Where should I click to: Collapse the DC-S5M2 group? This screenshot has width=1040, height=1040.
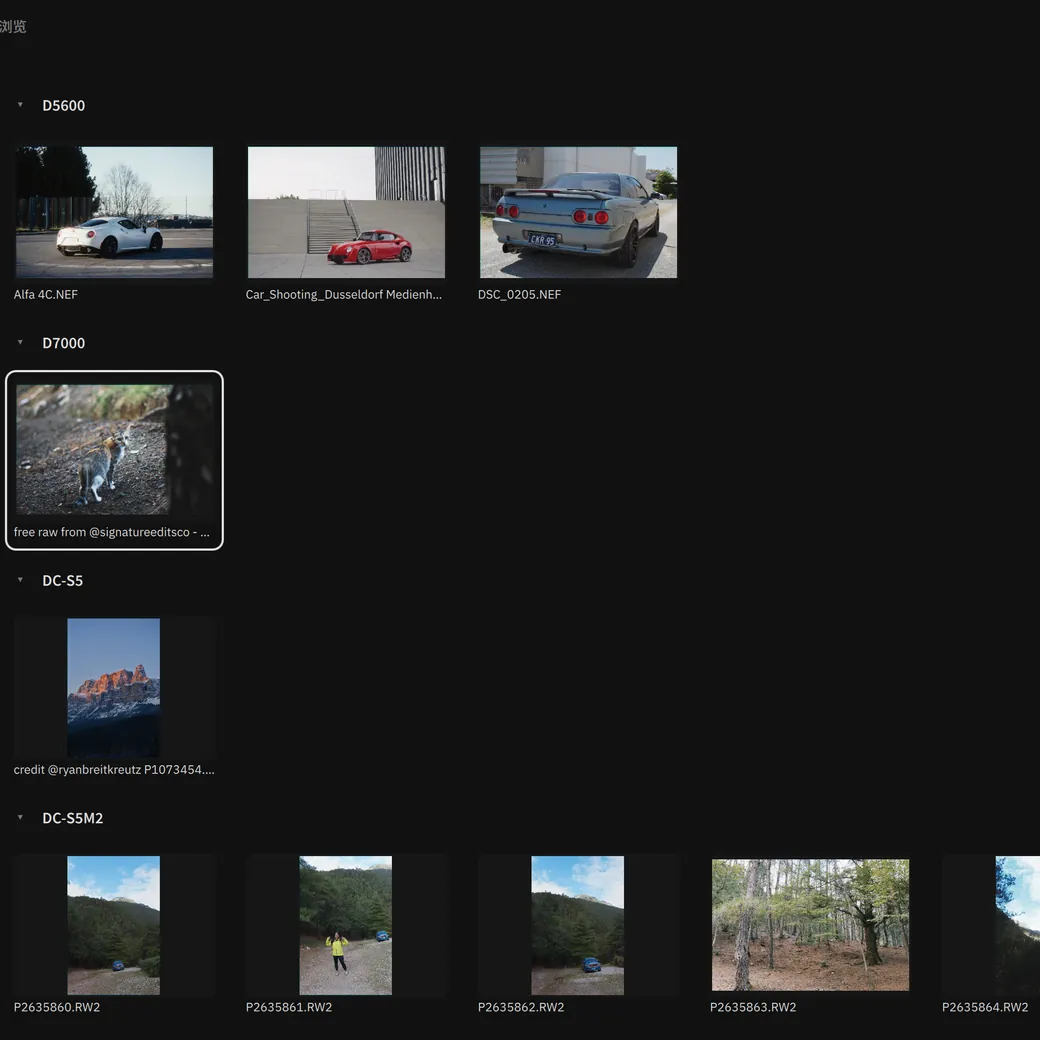(x=21, y=817)
